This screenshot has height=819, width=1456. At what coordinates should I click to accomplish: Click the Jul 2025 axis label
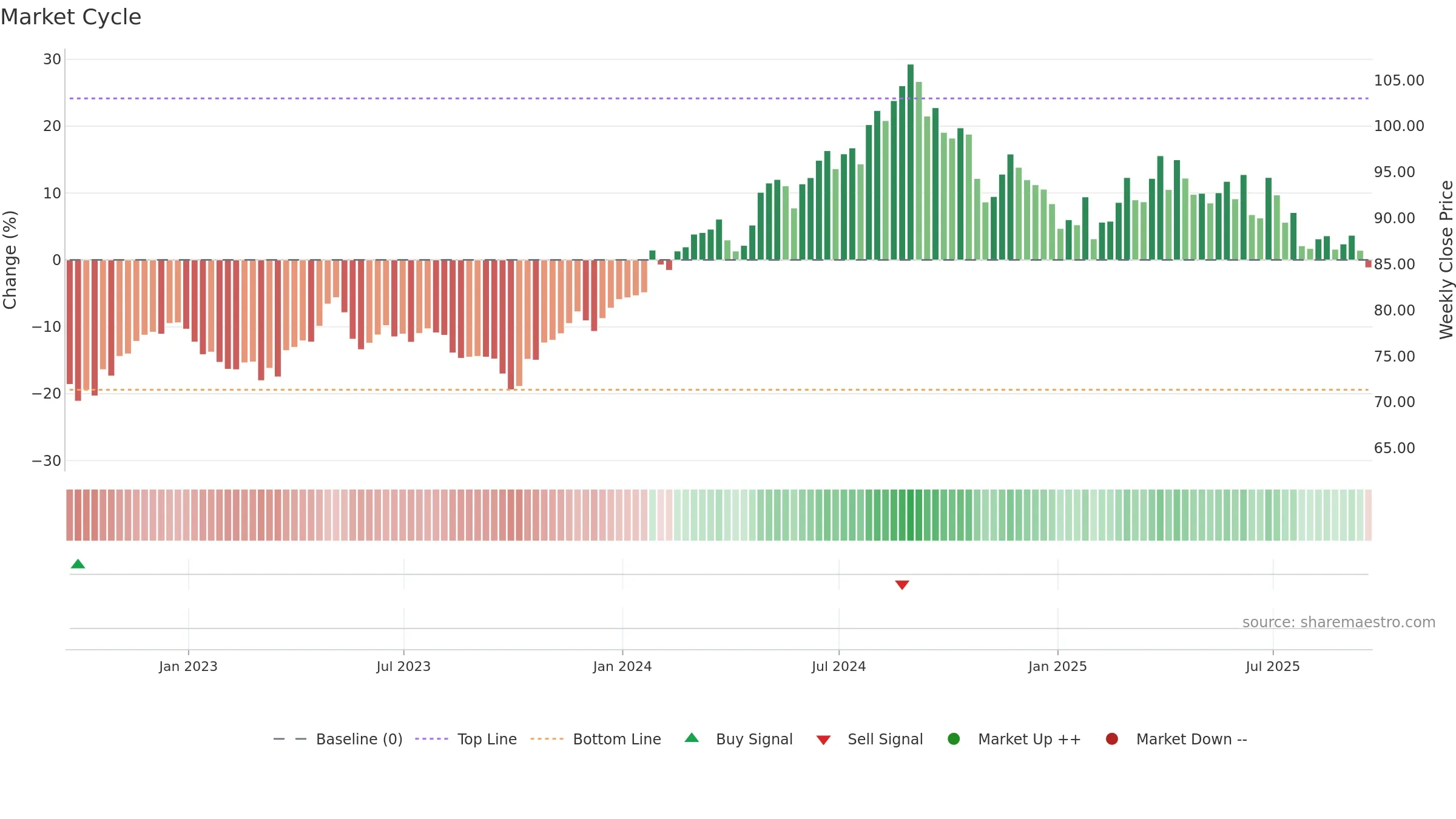(1273, 666)
